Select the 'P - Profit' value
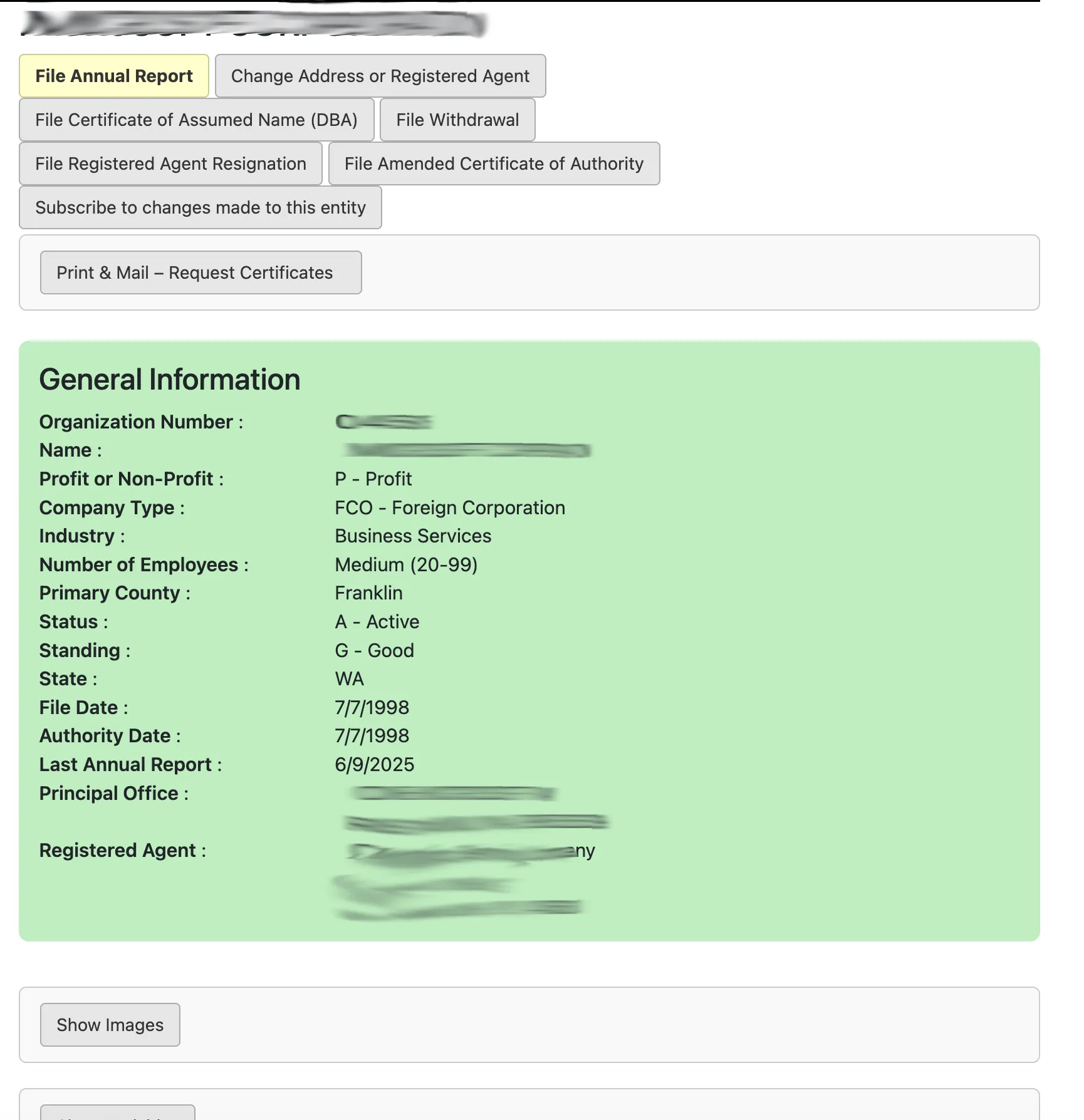1084x1120 pixels. (x=373, y=479)
